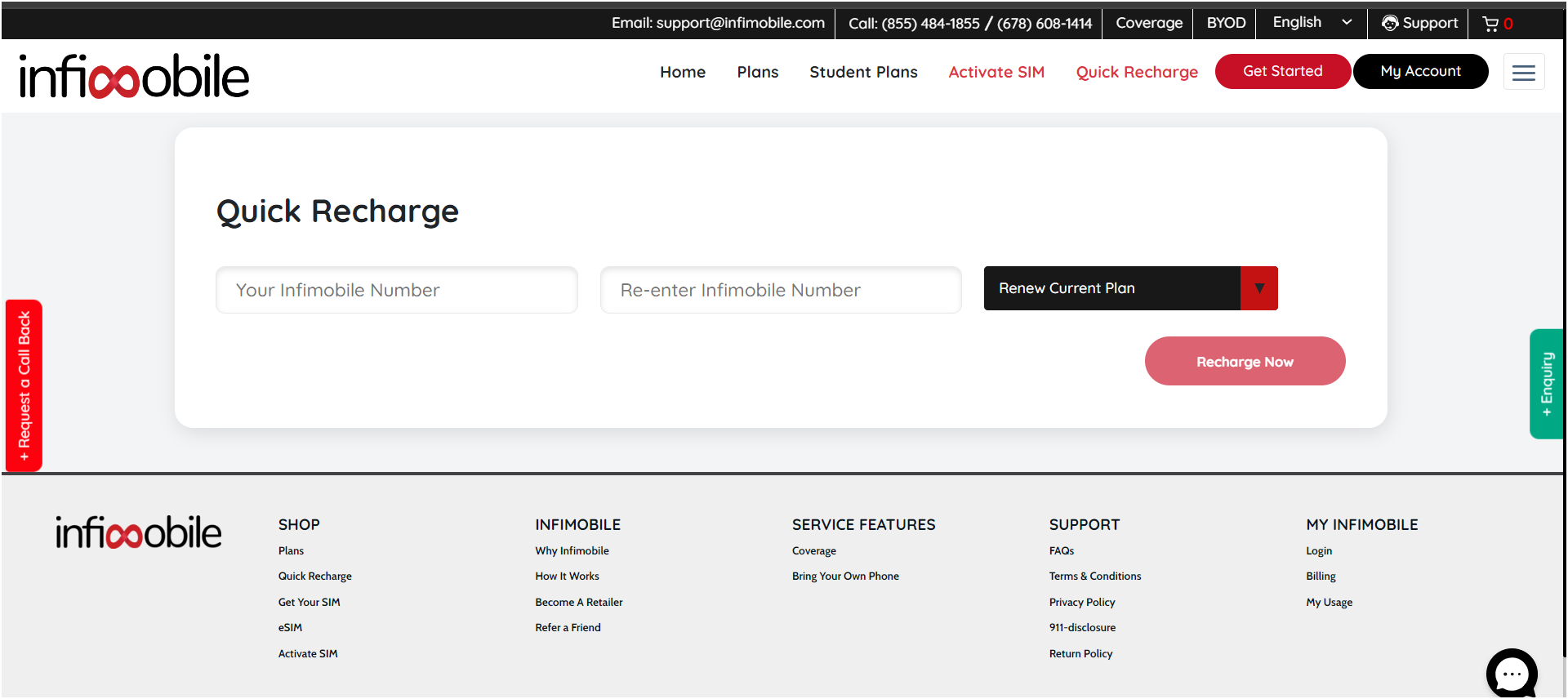Open Get Your SIM footer link
The height and width of the screenshot is (699, 1568).
pos(309,603)
